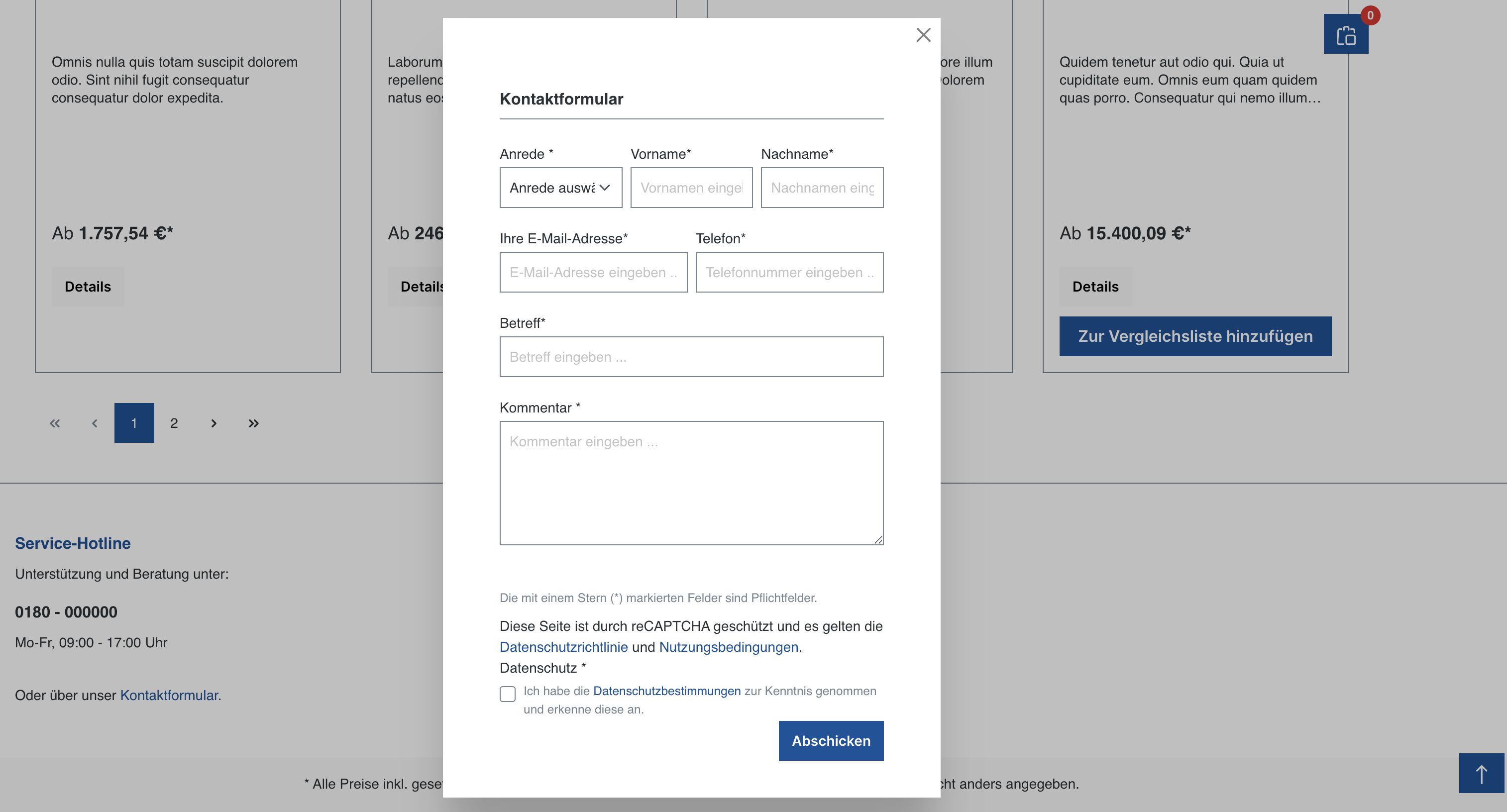The image size is (1507, 812).
Task: Submit the form with Abschicken
Action: [x=831, y=740]
